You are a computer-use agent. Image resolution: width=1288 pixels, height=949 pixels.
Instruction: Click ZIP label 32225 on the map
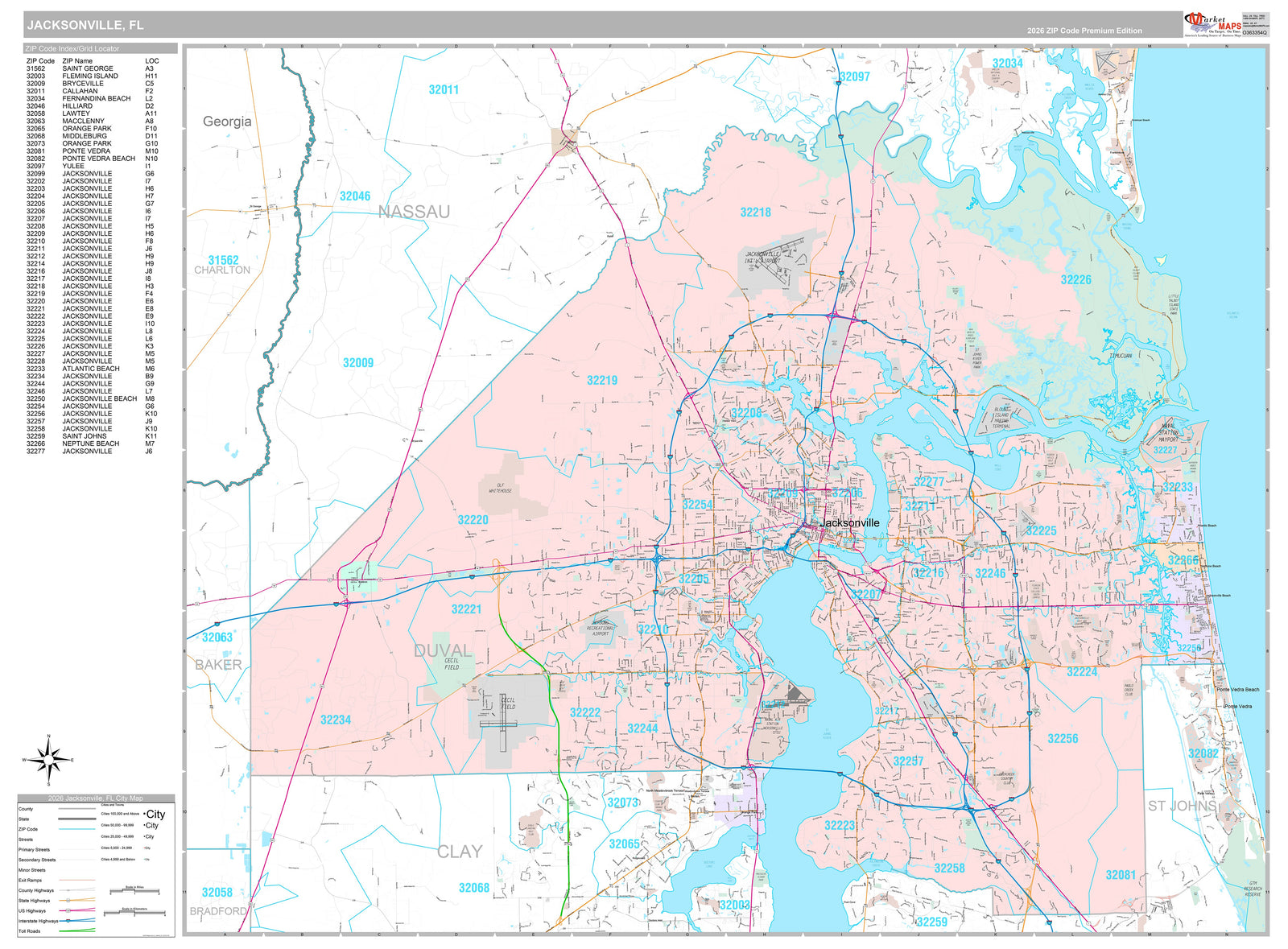[1041, 531]
